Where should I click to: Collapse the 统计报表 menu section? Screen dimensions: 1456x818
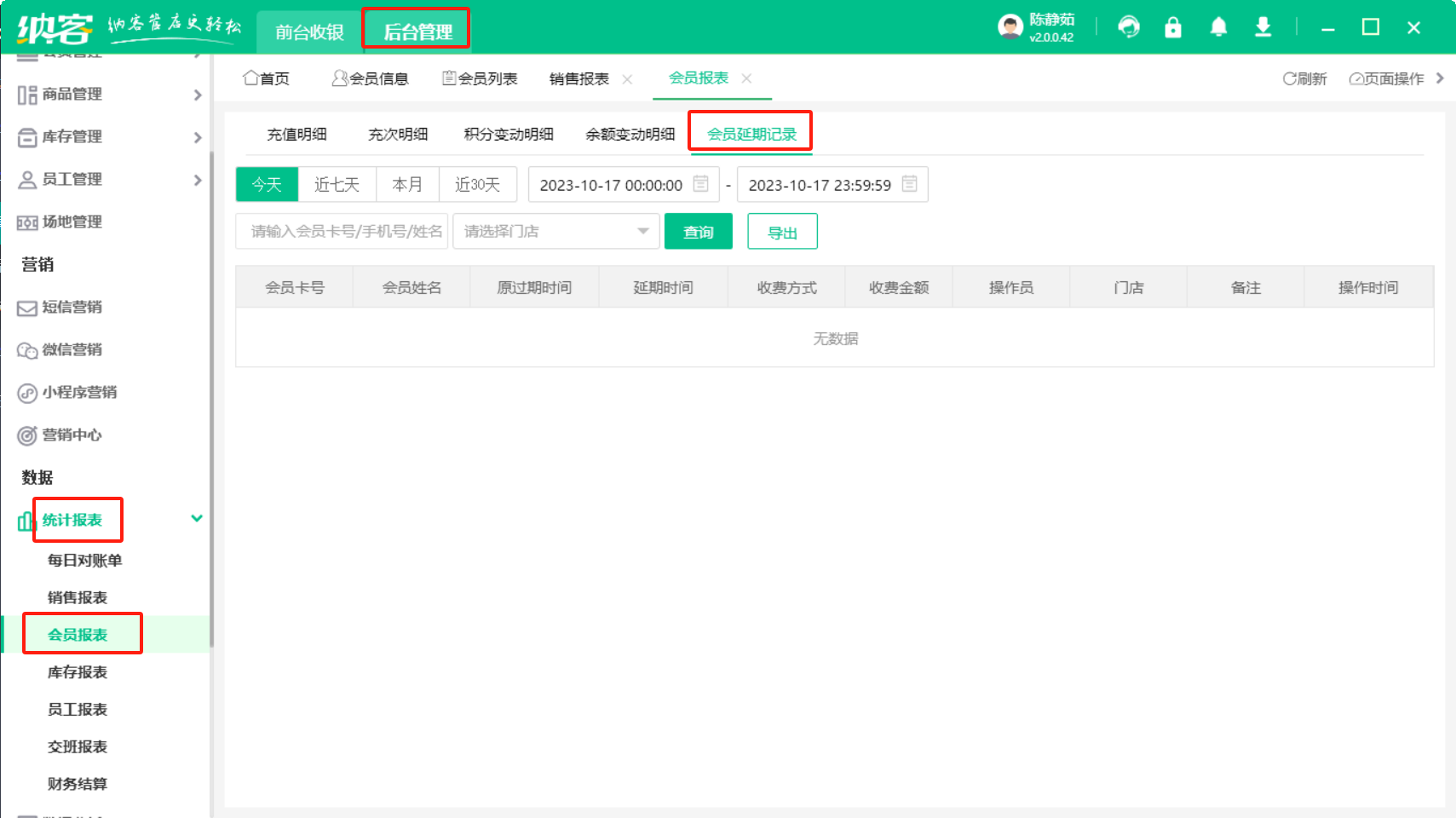click(196, 519)
